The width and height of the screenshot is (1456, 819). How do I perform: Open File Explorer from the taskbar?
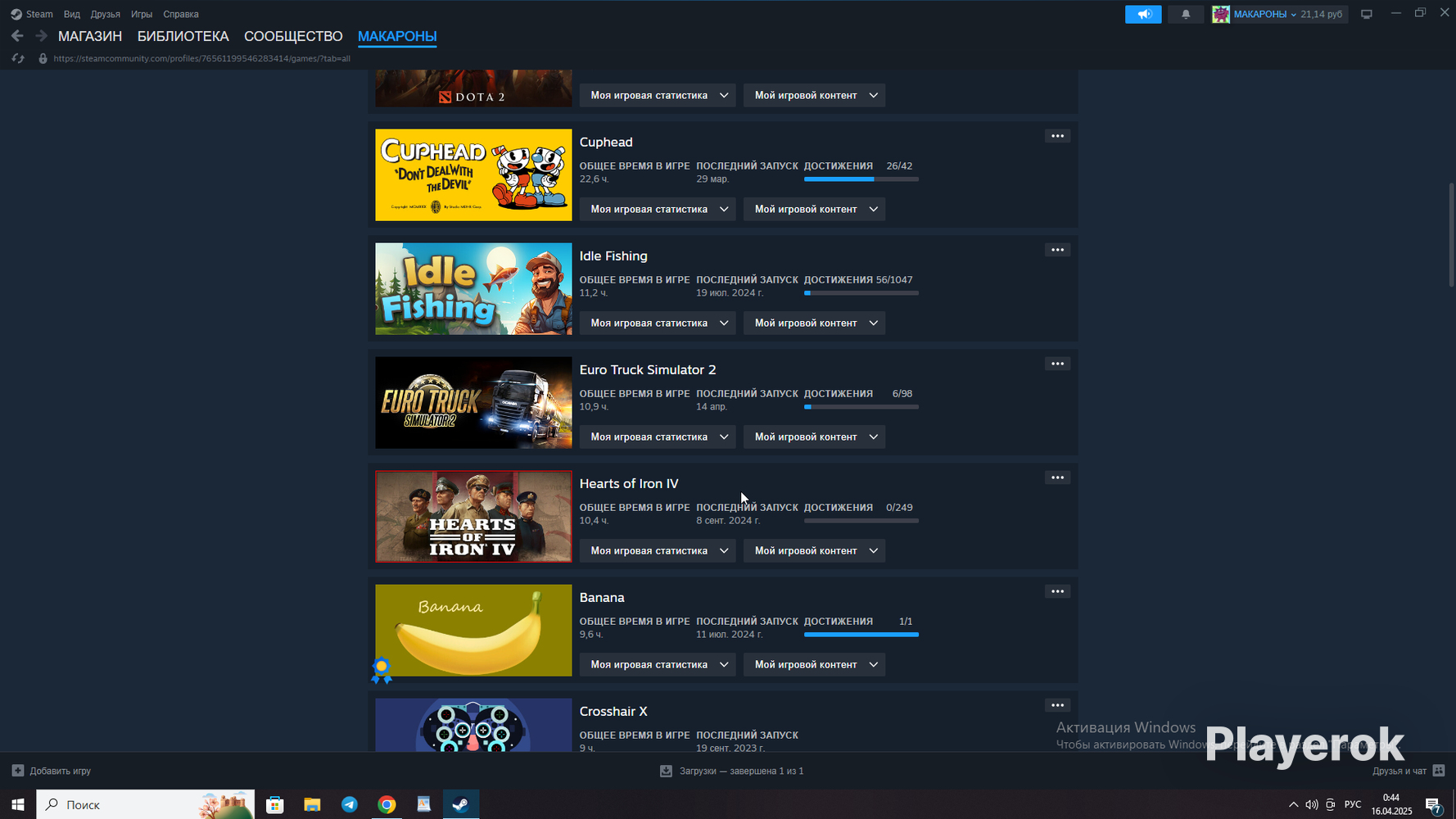(x=312, y=804)
